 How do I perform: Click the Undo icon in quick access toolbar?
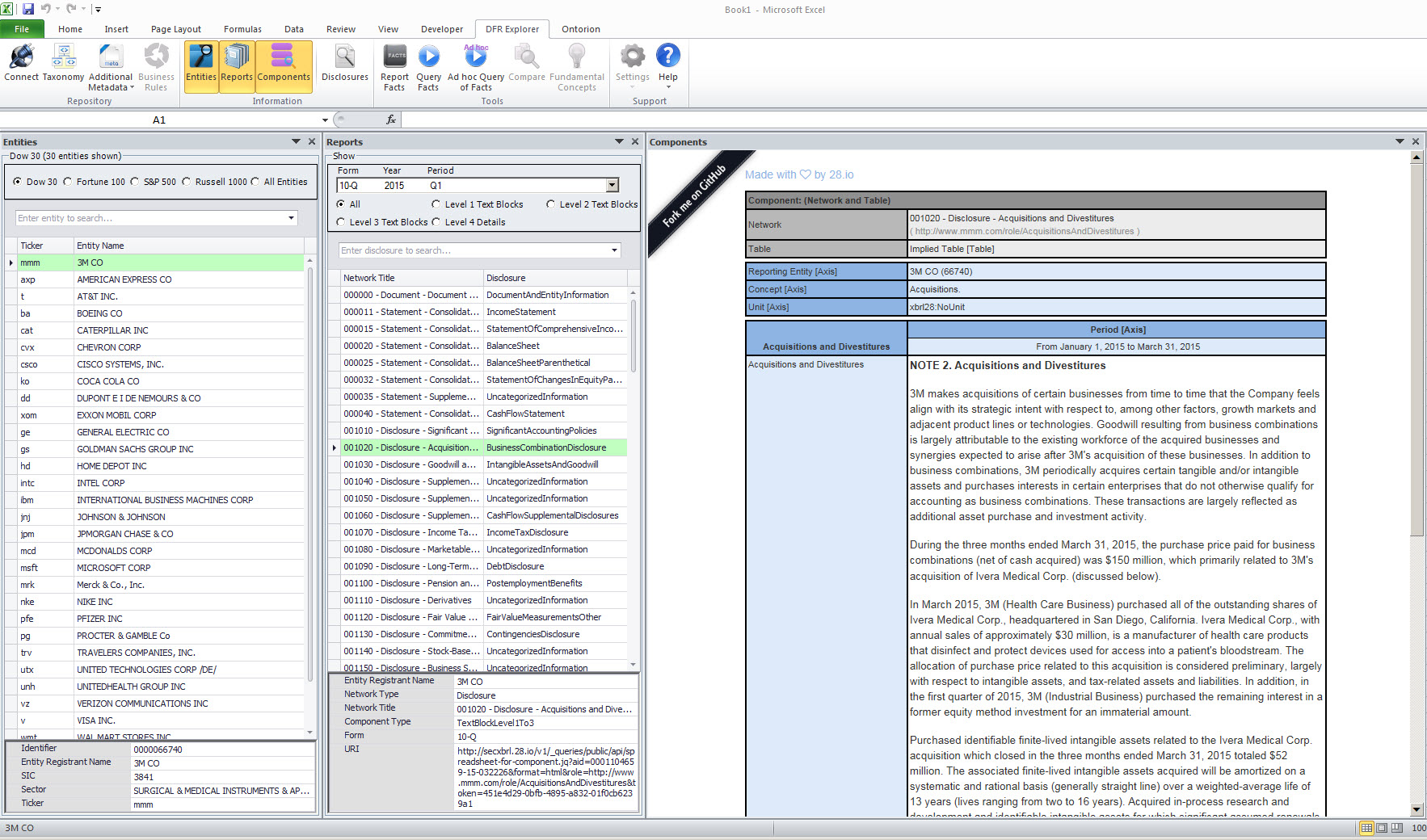[x=46, y=9]
